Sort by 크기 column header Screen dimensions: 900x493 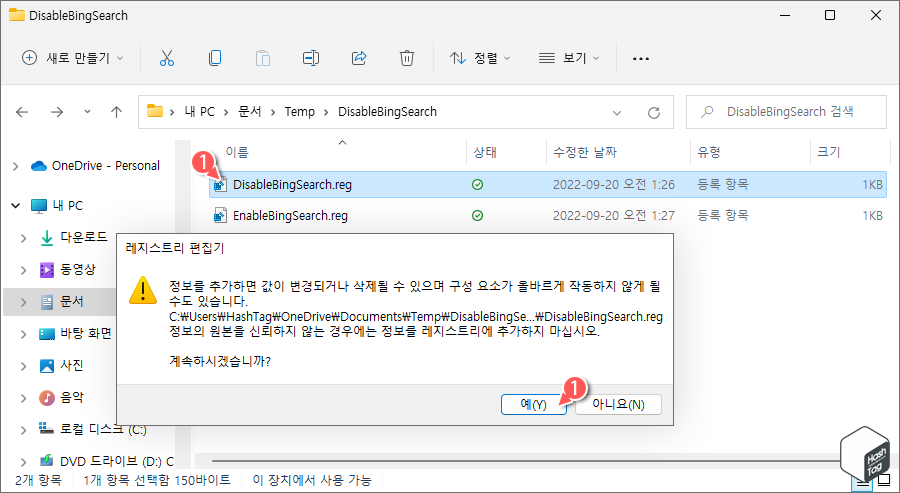point(828,153)
